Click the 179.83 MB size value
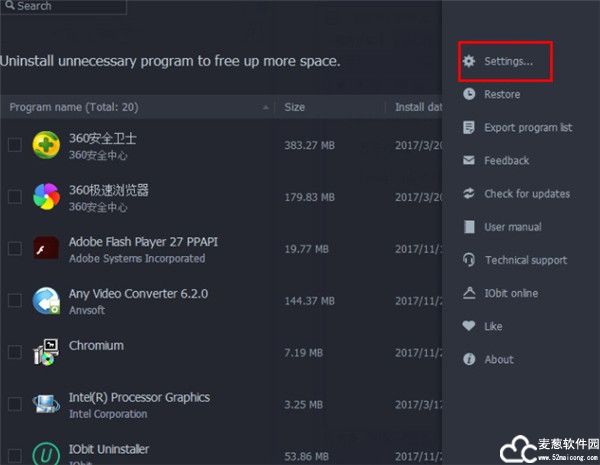The height and width of the screenshot is (465, 600). point(309,197)
